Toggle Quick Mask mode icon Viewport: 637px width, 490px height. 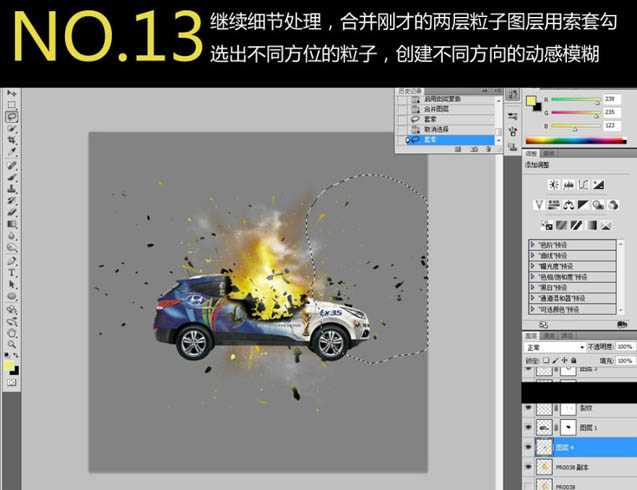tap(11, 382)
